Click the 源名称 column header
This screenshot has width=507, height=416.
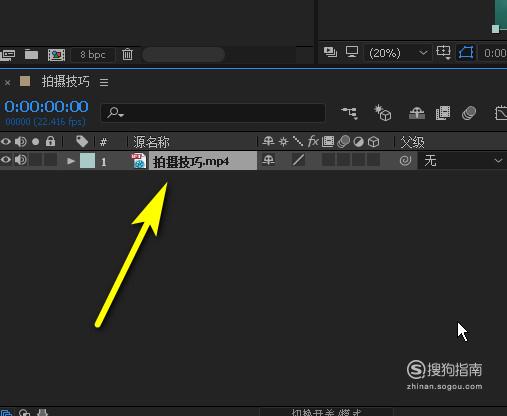pos(151,142)
